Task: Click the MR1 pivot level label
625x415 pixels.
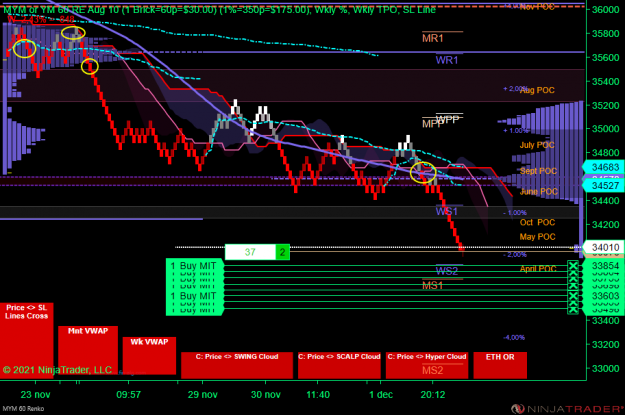Action: coord(432,38)
